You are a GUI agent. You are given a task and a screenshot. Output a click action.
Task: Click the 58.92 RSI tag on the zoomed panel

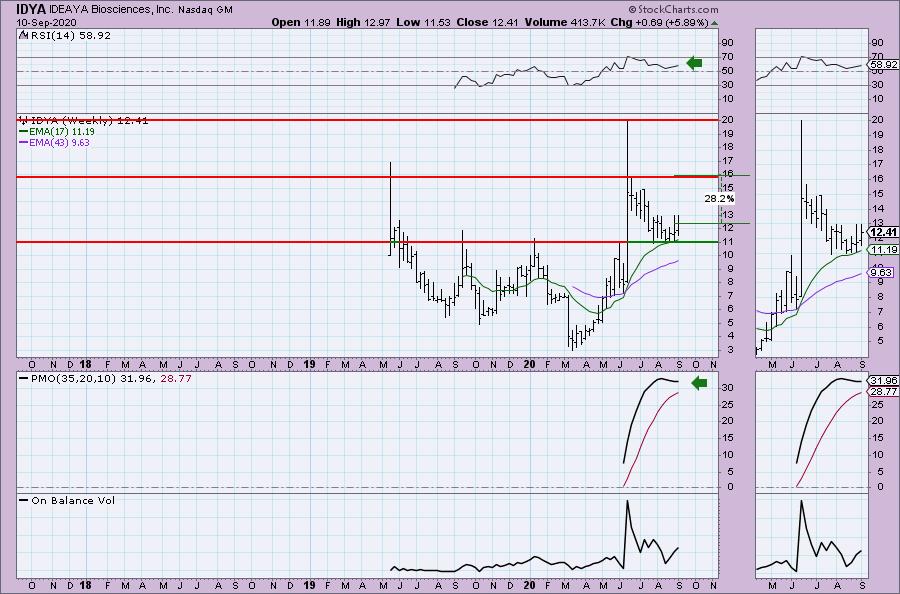[x=884, y=64]
